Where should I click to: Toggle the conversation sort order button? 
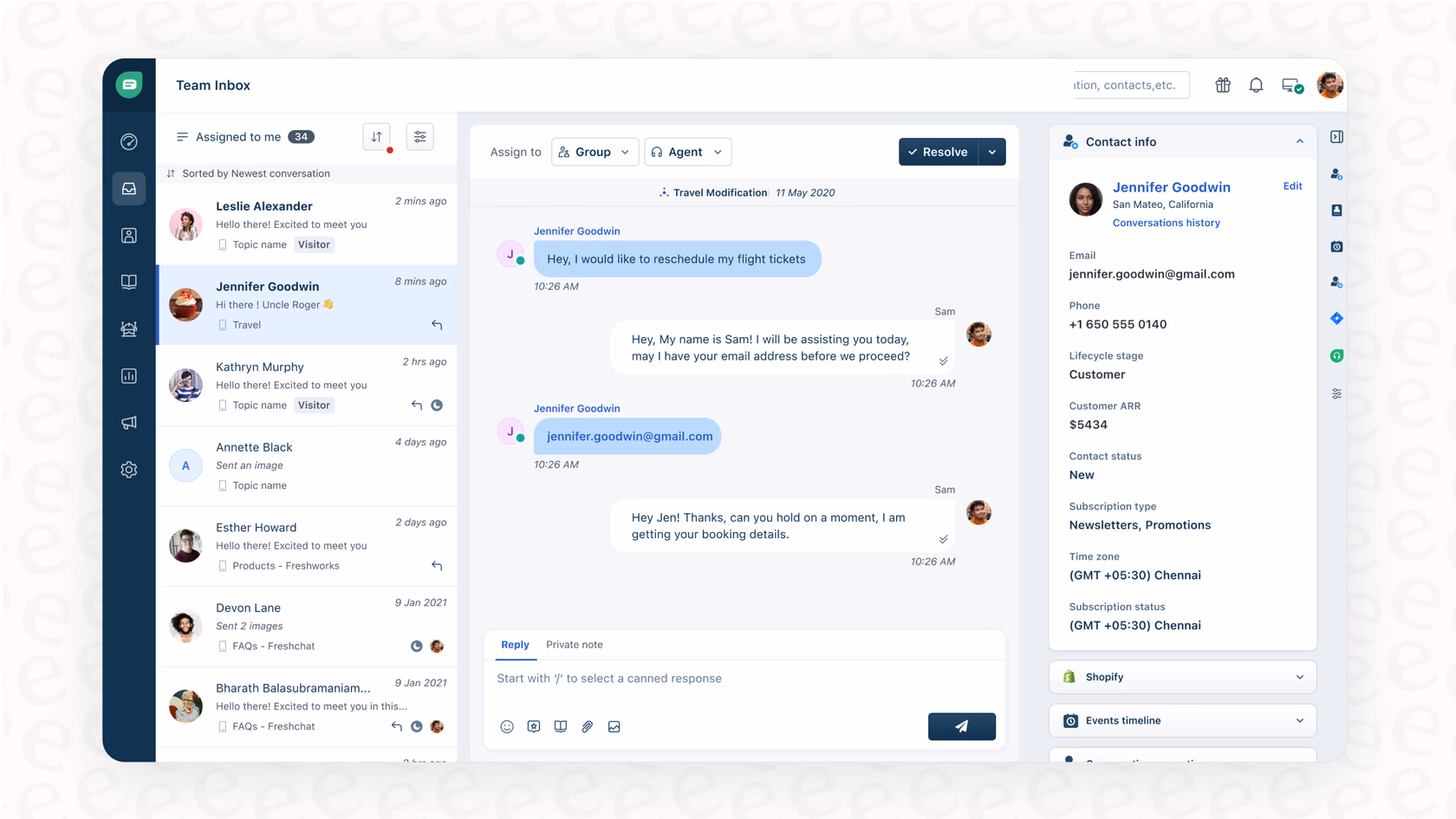(377, 137)
